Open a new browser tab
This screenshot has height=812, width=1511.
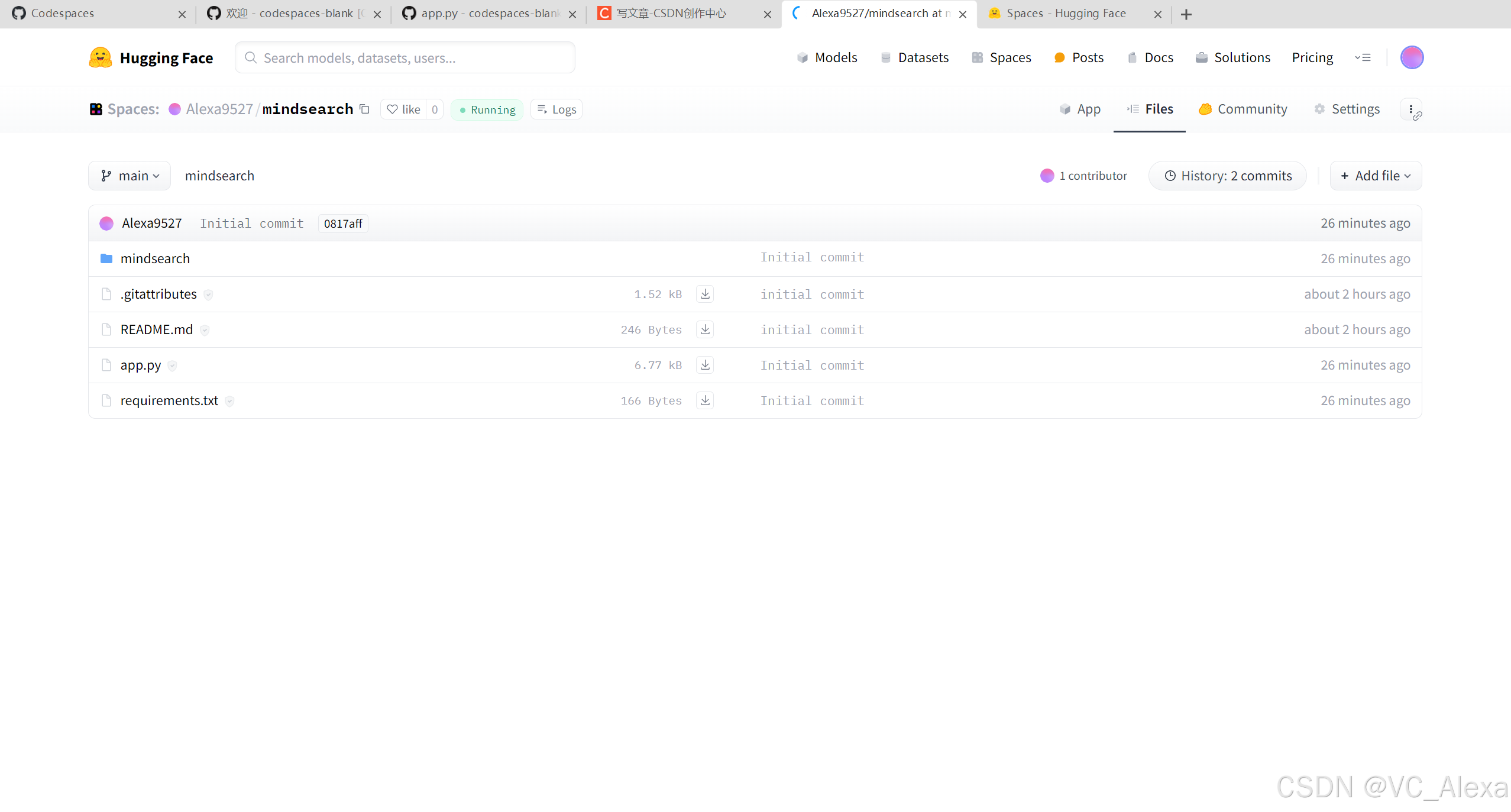[x=1186, y=14]
